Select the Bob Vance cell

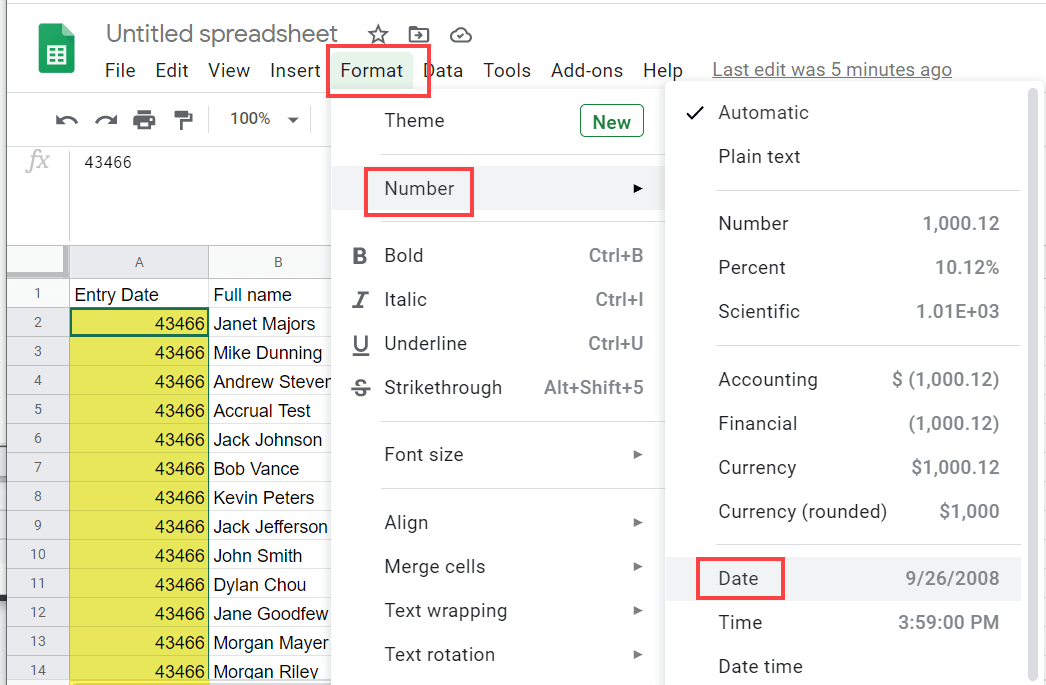coord(270,468)
